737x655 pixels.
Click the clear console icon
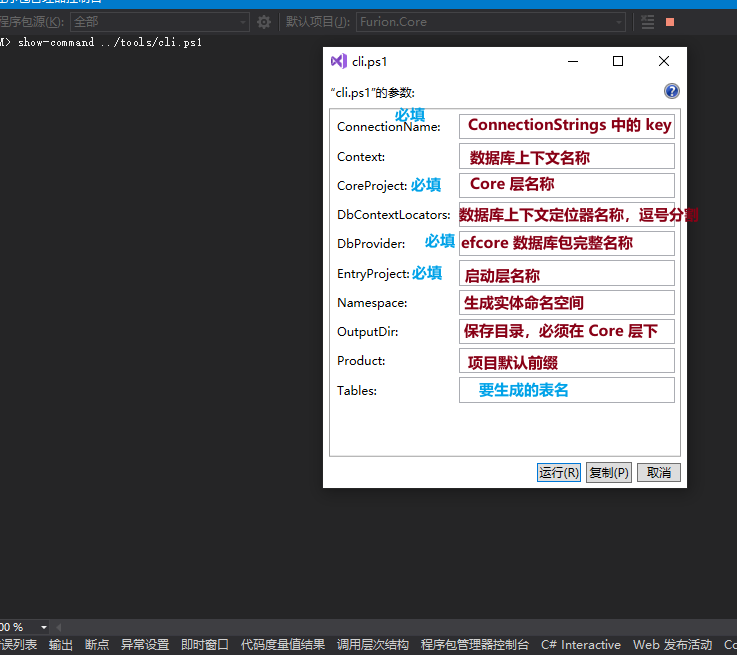(x=648, y=22)
